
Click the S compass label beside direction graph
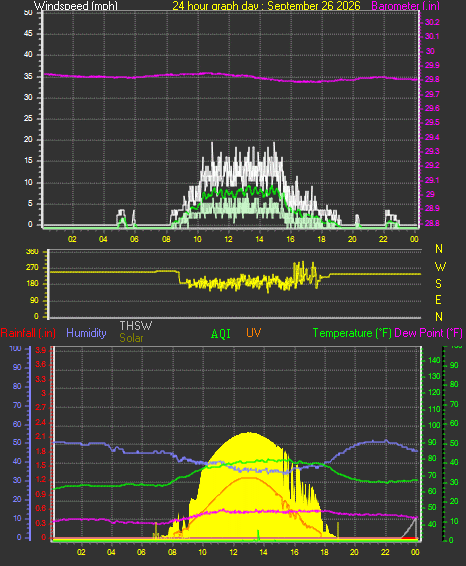pos(439,284)
